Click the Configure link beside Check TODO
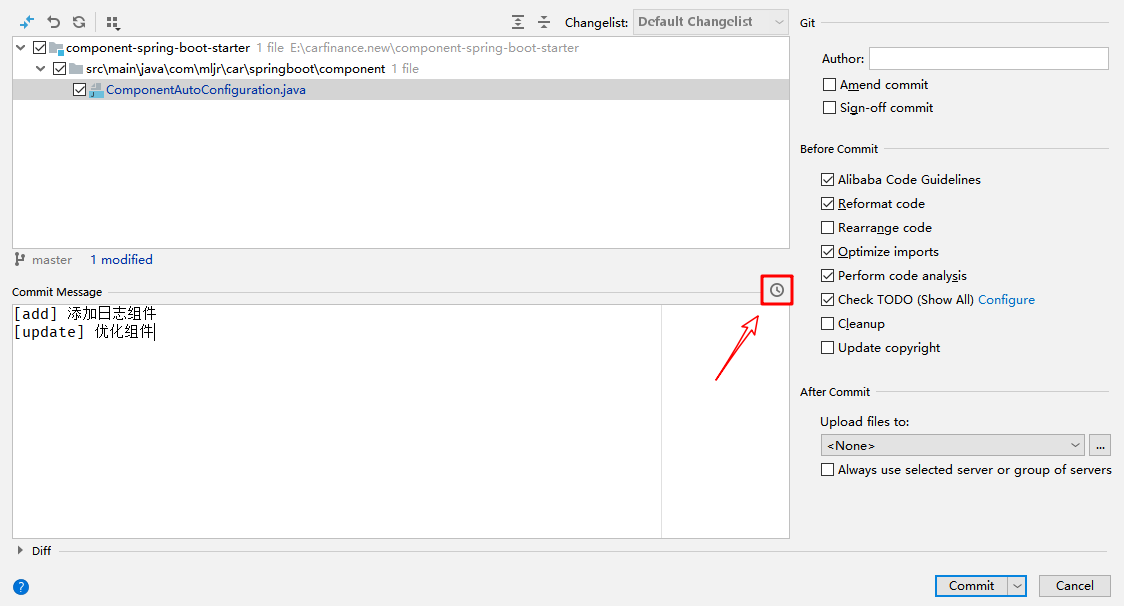Image resolution: width=1124 pixels, height=606 pixels. pyautogui.click(x=1006, y=300)
